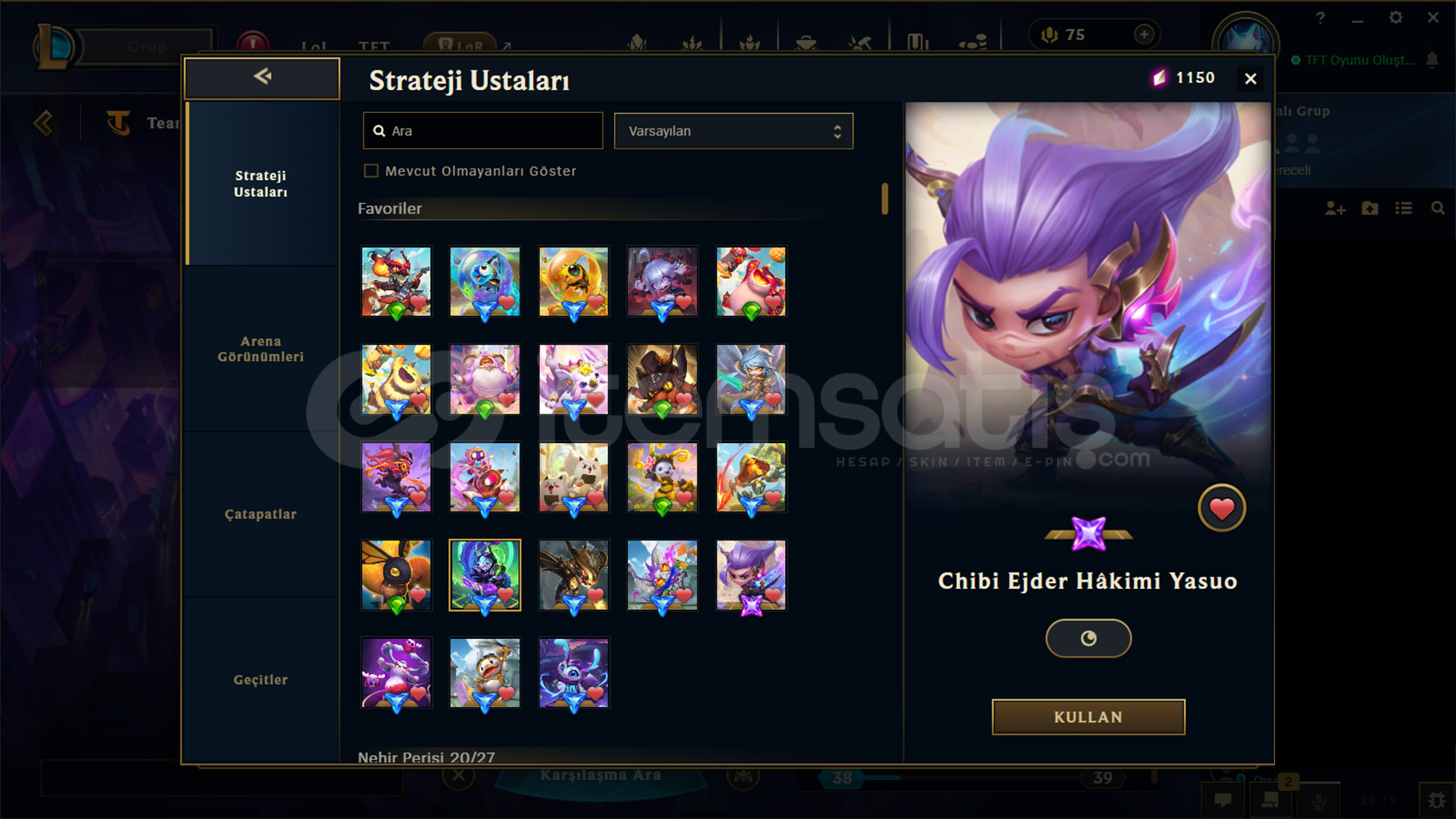Screen dimensions: 1456x819
Task: Toggle the favorite heart for Chibi Yasuo
Action: [1222, 509]
